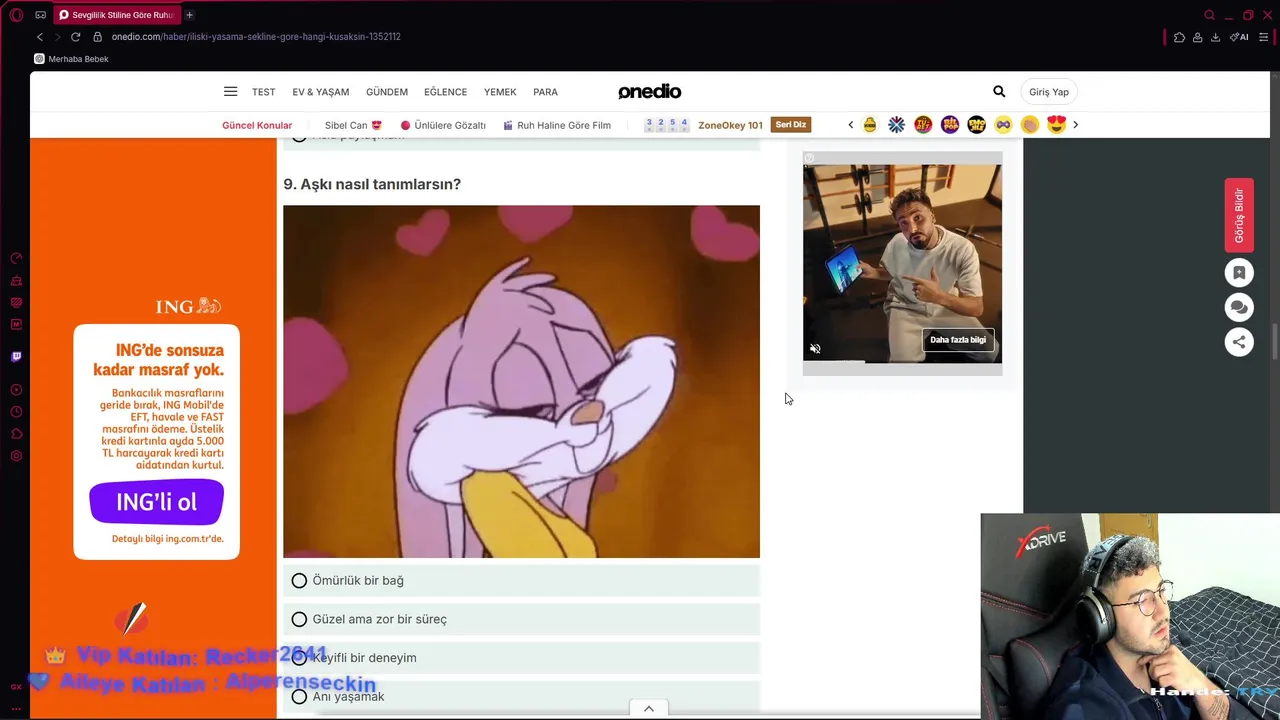This screenshot has width=1280, height=720.
Task: Unmute the video ad speaker icon
Action: pos(815,349)
